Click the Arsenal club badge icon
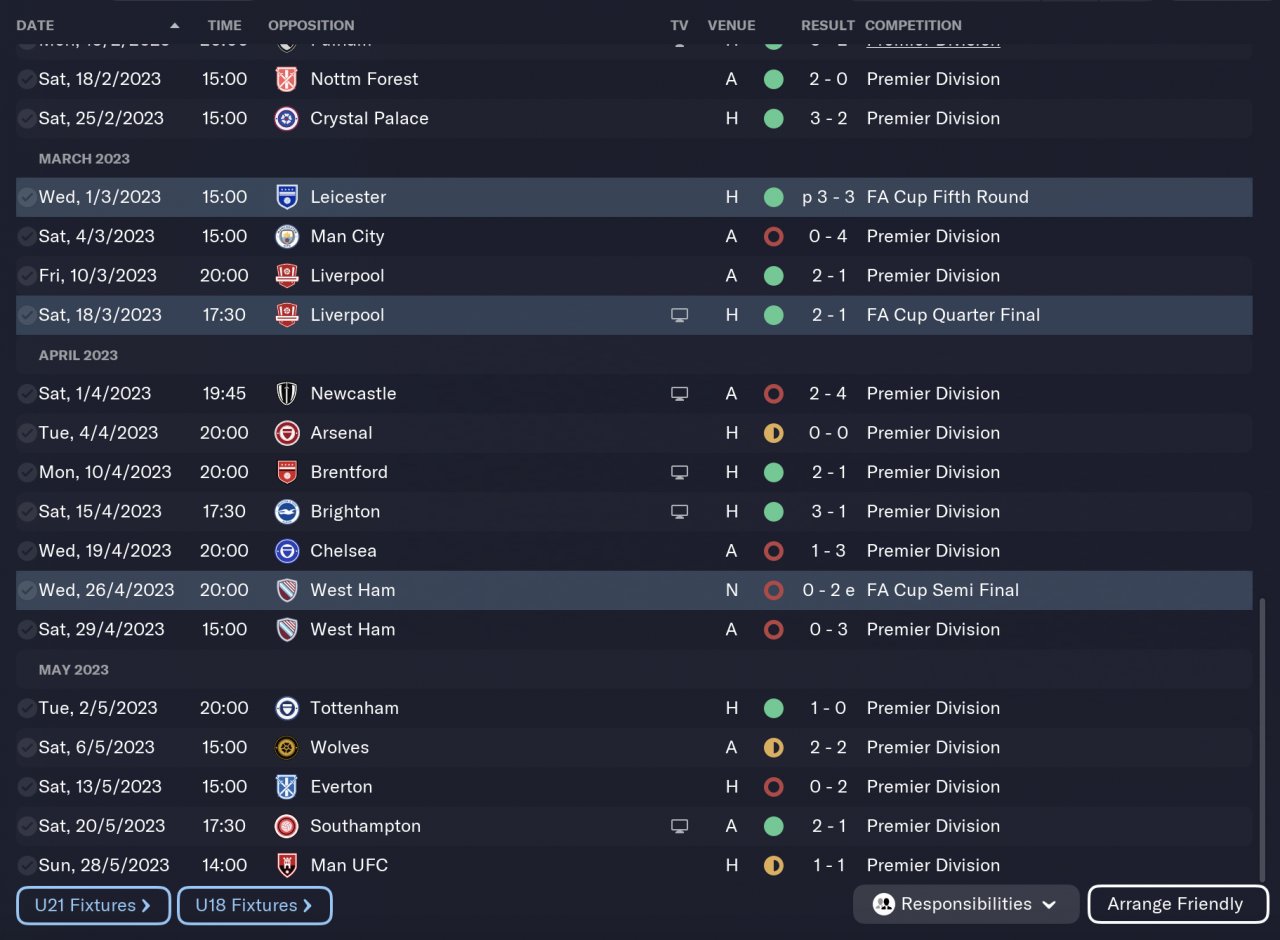 pos(287,433)
